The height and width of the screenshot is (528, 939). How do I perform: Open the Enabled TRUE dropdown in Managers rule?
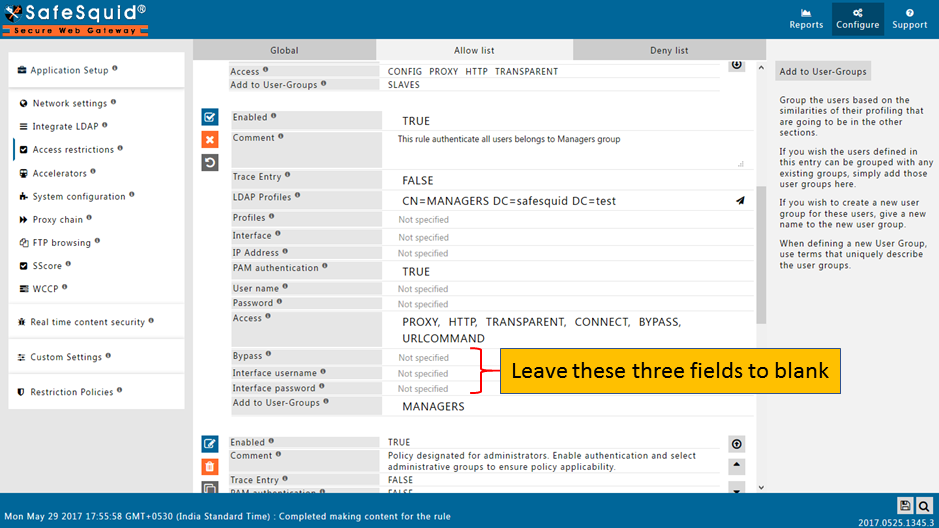click(568, 121)
